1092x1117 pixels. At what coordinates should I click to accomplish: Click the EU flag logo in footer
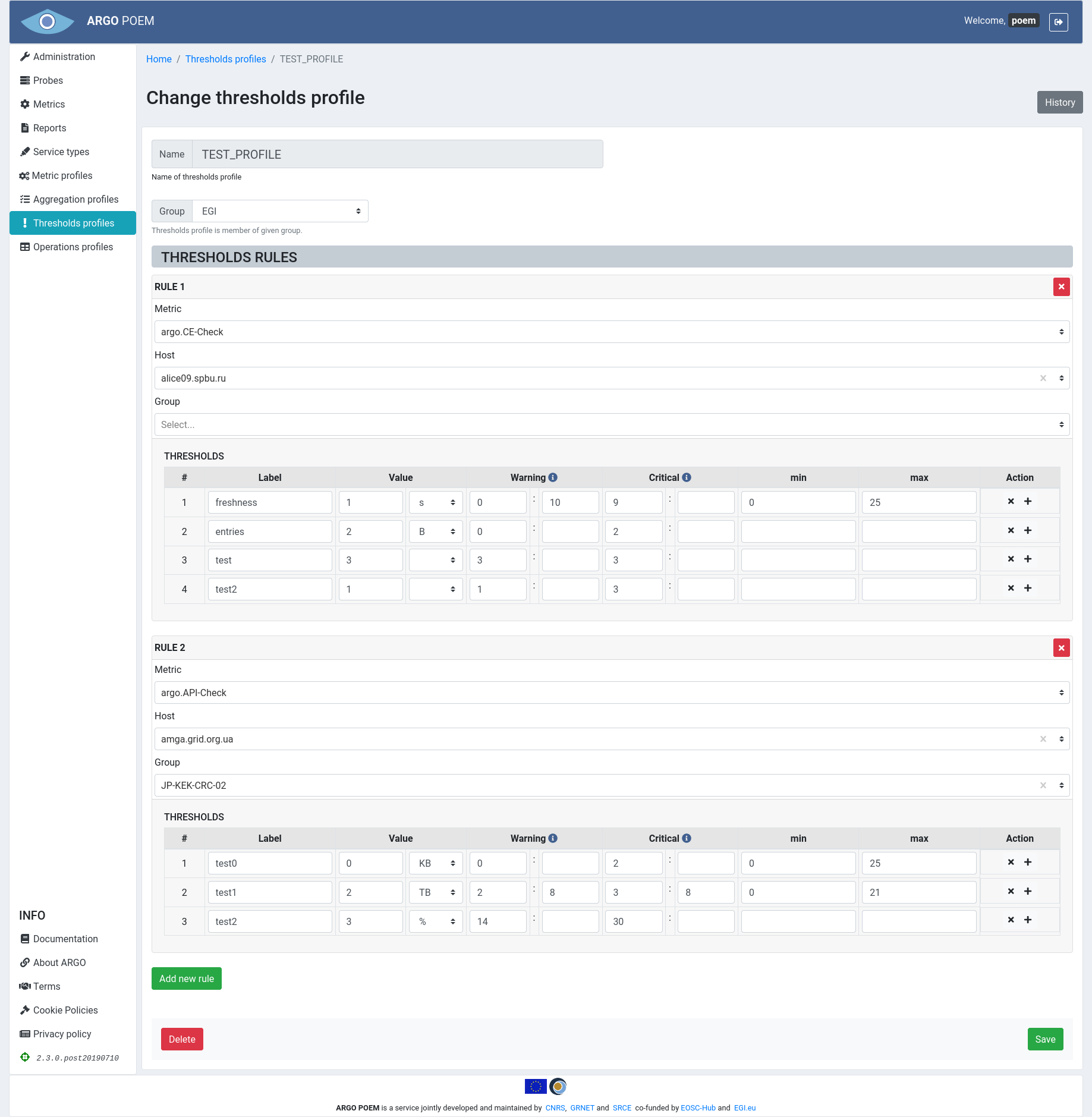point(536,1087)
